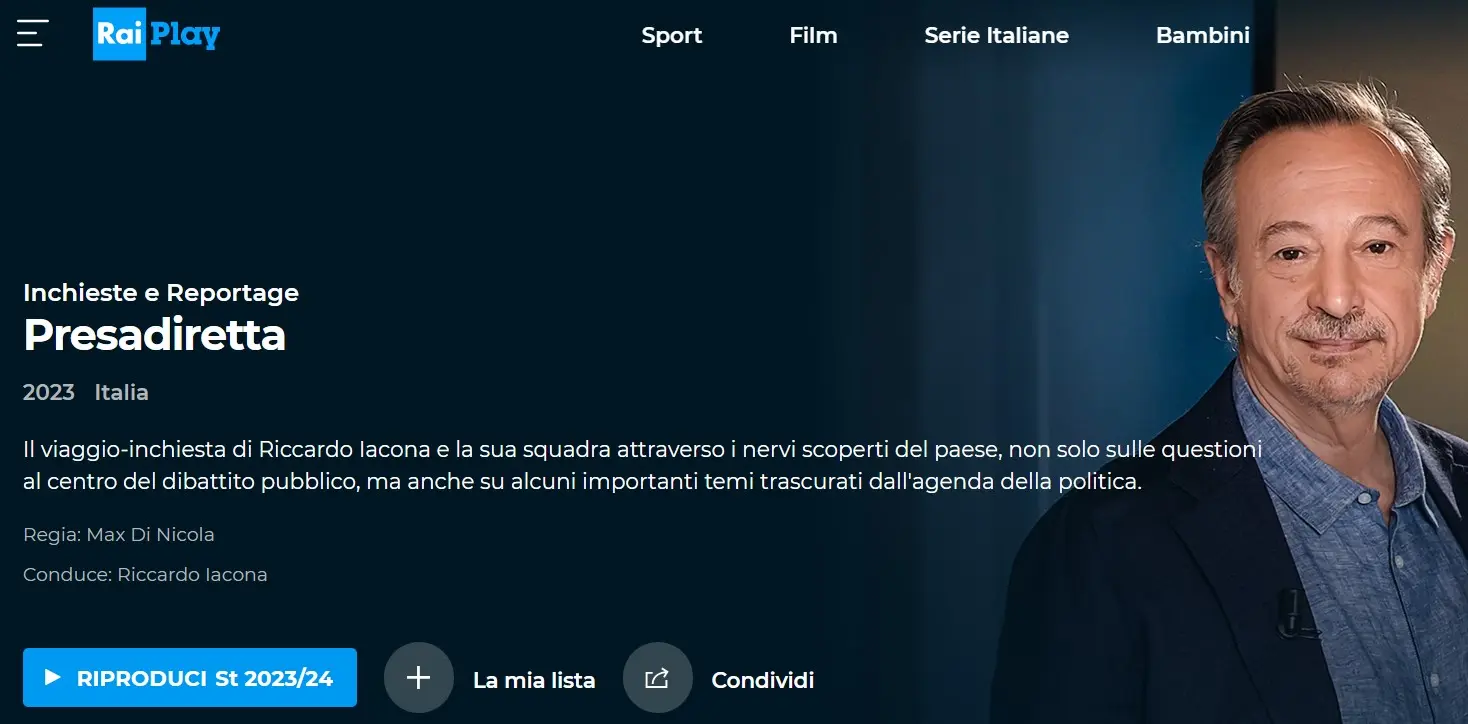1468x724 pixels.
Task: Select the Condividi label
Action: click(762, 681)
